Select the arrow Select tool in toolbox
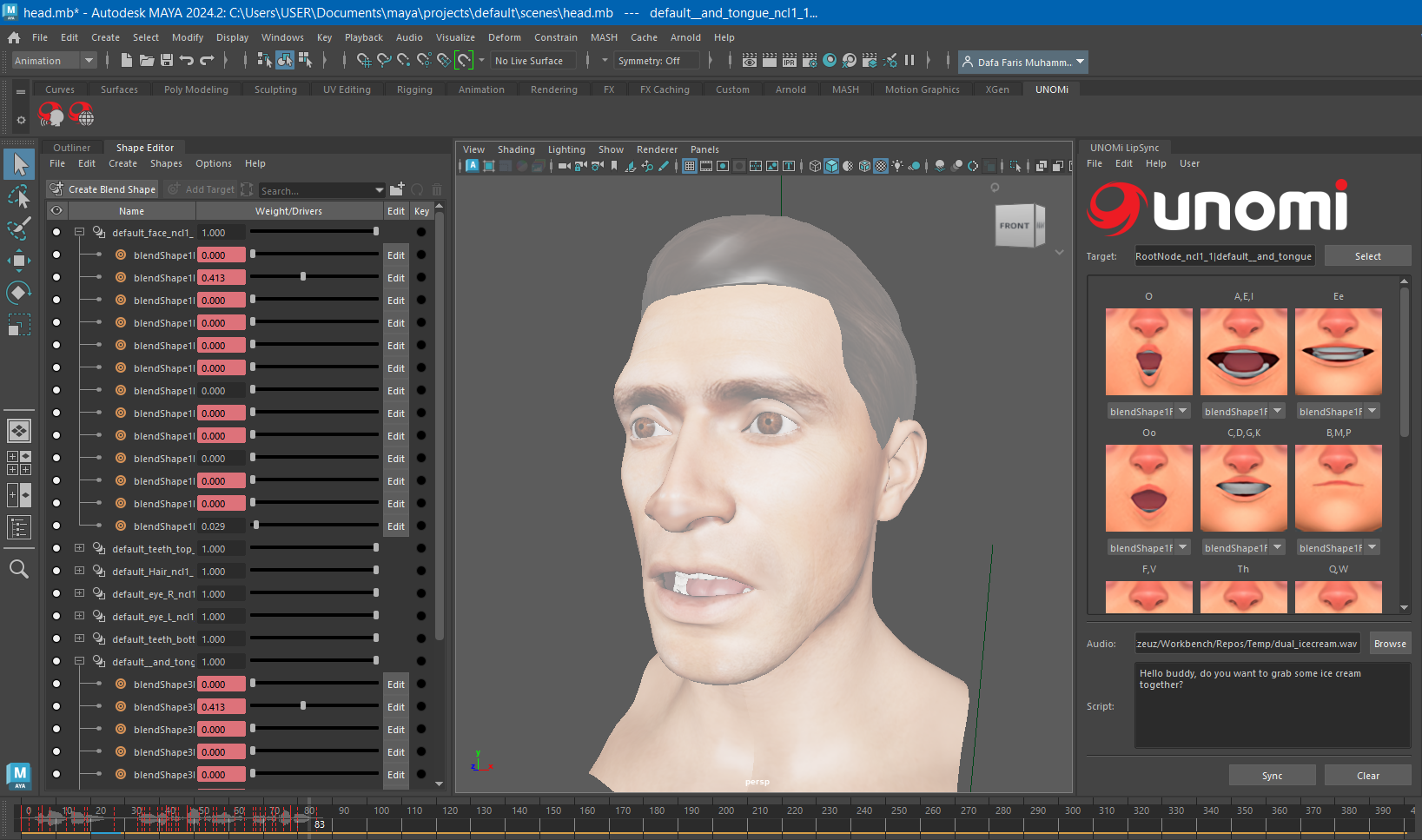 pyautogui.click(x=18, y=164)
